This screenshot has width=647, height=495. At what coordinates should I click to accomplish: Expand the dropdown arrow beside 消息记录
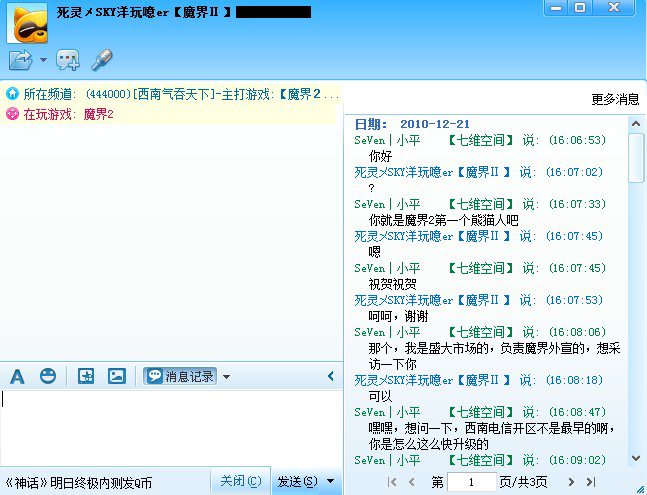227,377
